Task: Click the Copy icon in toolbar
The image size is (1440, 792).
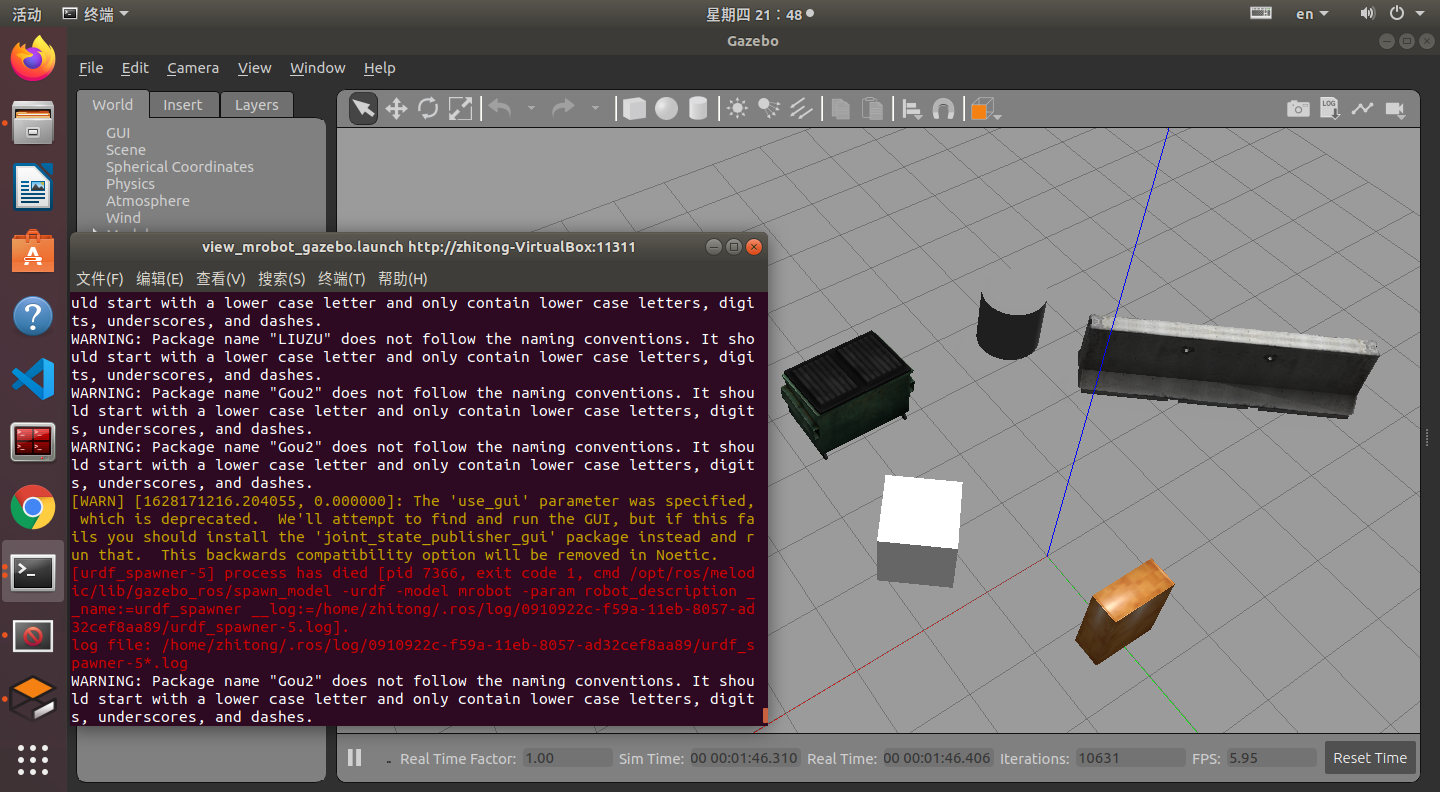Action: [841, 109]
